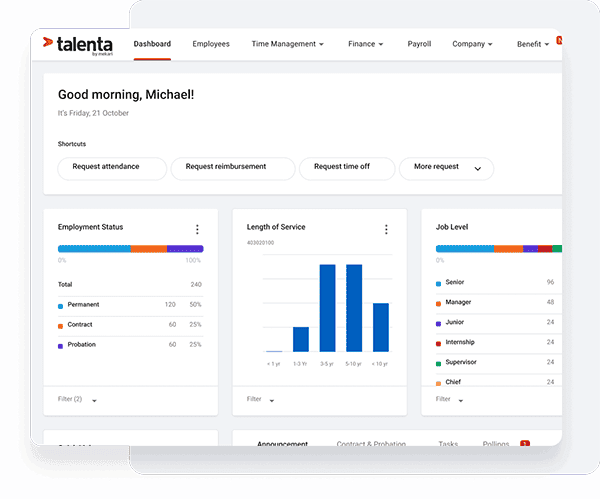The image size is (600, 500).
Task: Click the date text Friday, 21 October
Action: [99, 113]
